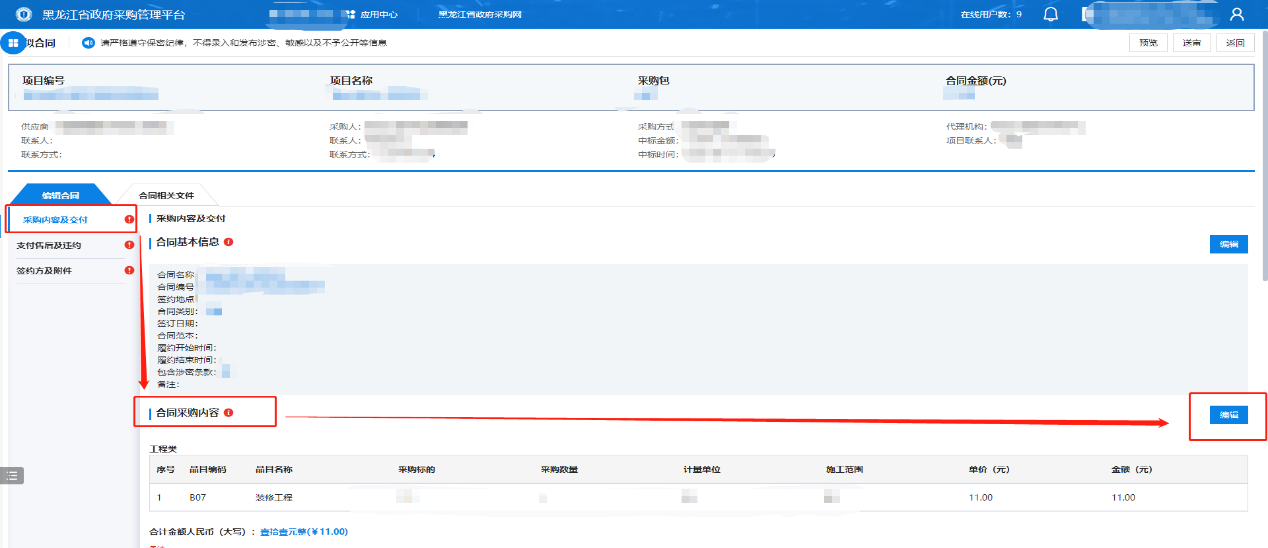1268x548 pixels.
Task: Click alert icon next to 支付售后及违约
Action: click(129, 245)
